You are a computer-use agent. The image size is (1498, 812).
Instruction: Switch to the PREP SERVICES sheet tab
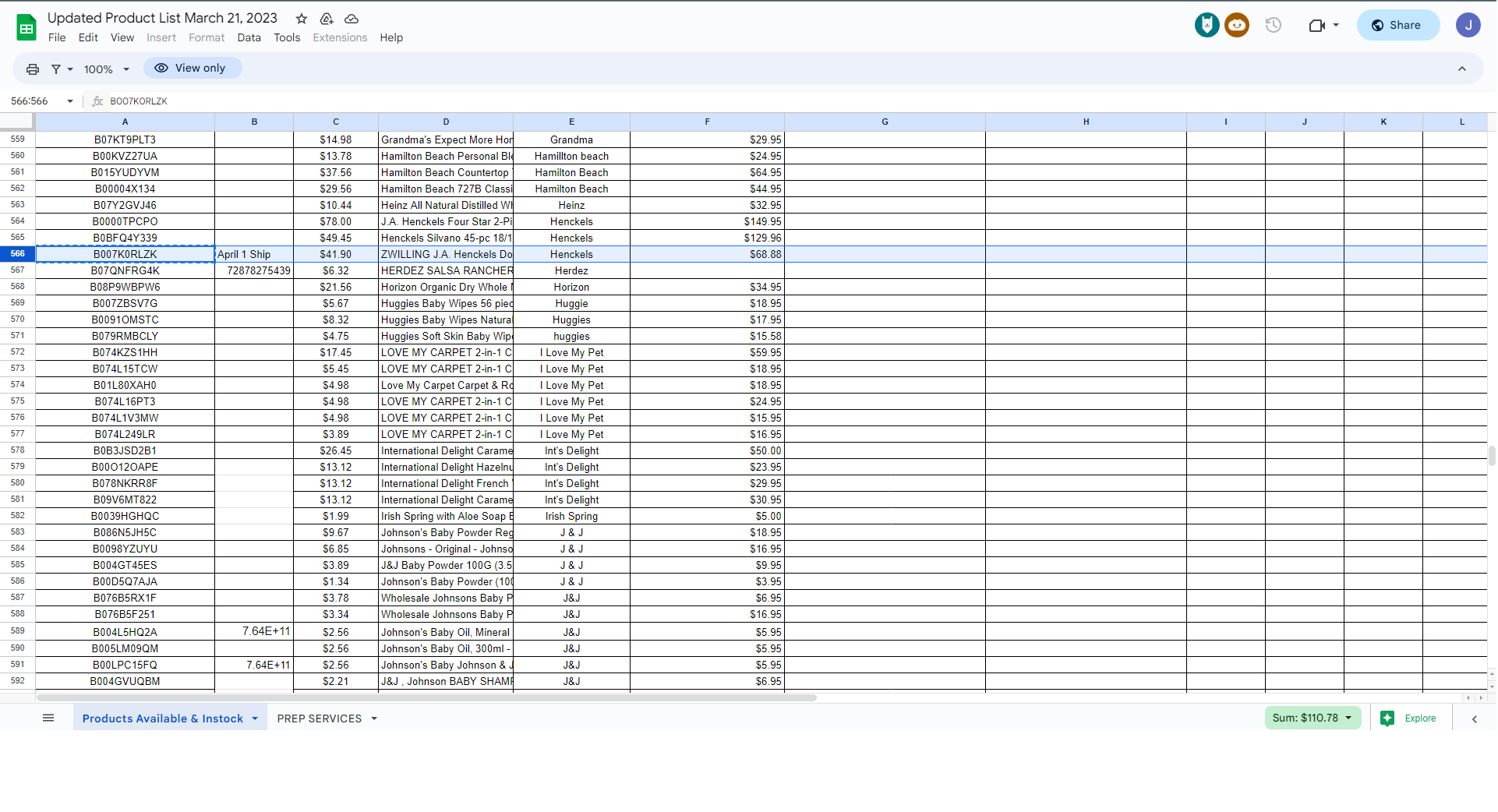(320, 718)
